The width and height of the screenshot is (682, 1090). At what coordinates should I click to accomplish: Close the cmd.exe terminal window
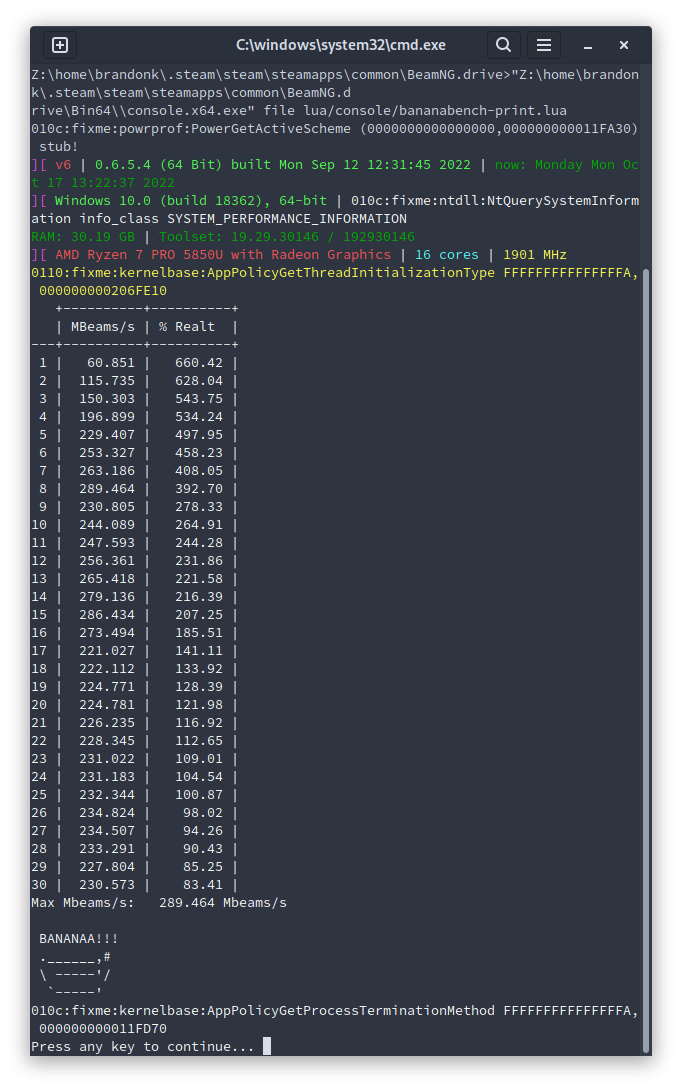point(624,45)
